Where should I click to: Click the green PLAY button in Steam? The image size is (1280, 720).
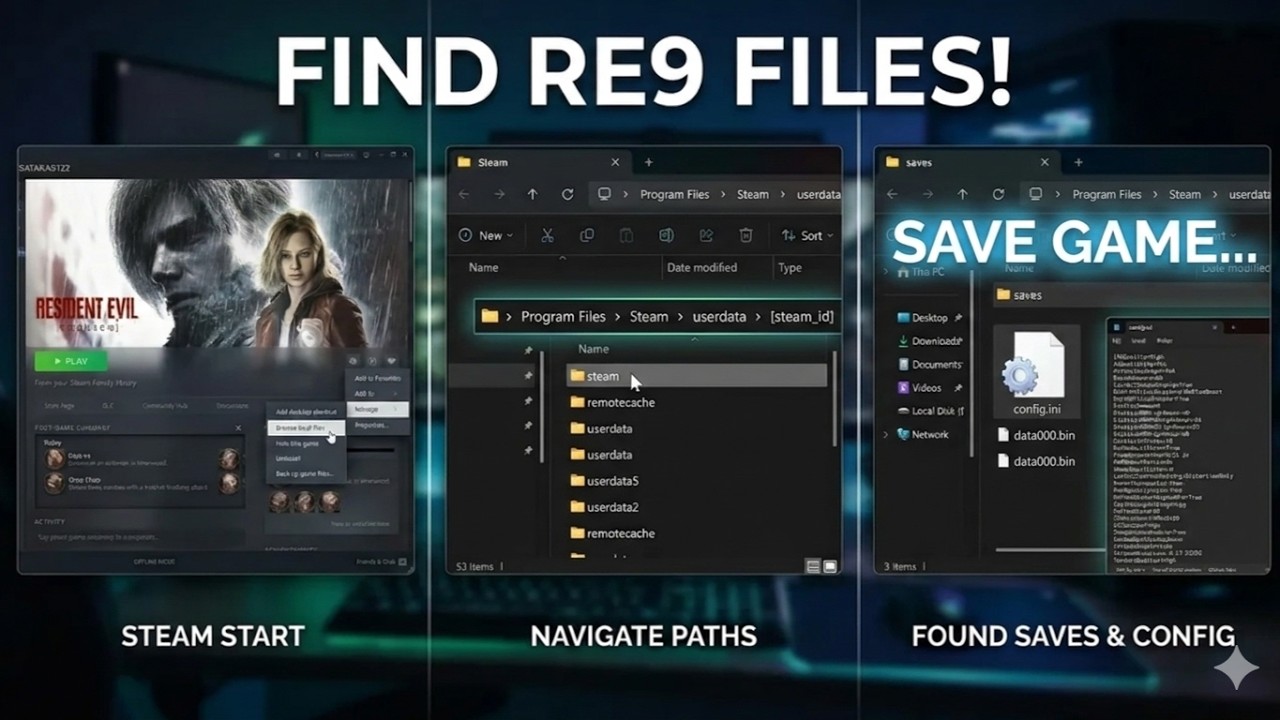71,361
